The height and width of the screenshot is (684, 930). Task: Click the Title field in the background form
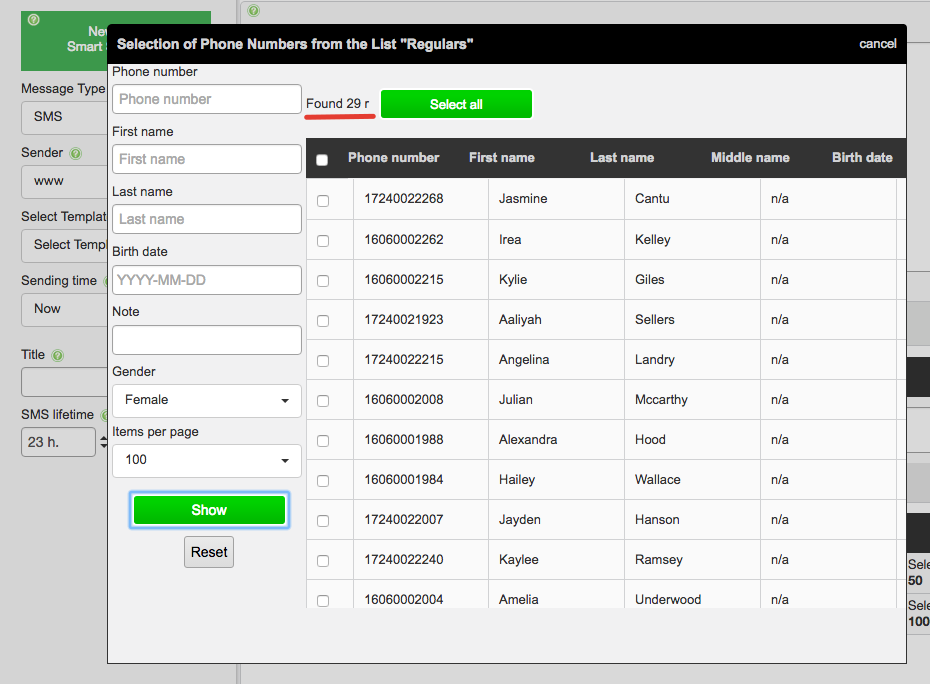(65, 382)
